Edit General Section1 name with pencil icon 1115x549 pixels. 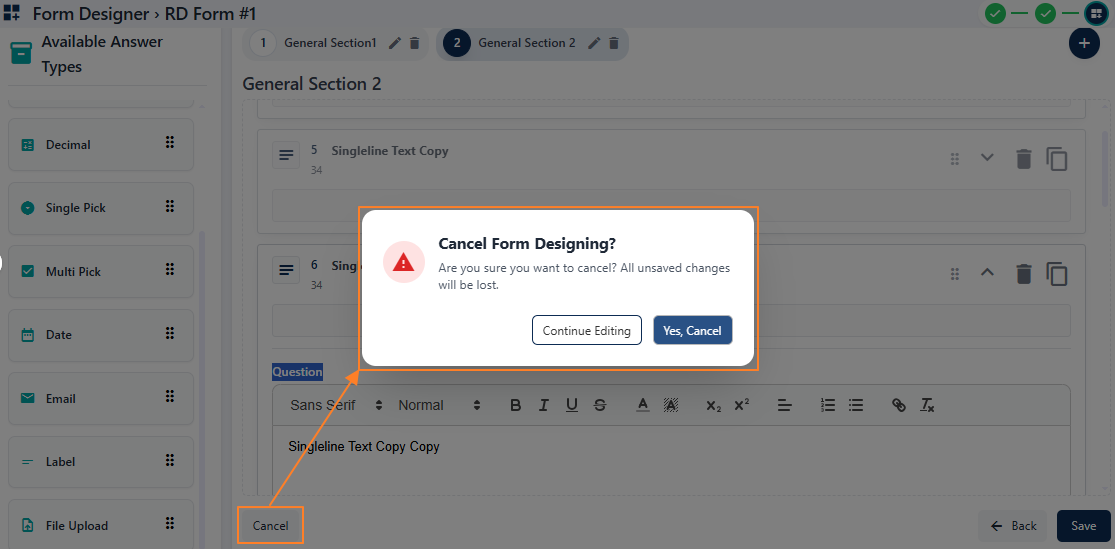tap(395, 43)
